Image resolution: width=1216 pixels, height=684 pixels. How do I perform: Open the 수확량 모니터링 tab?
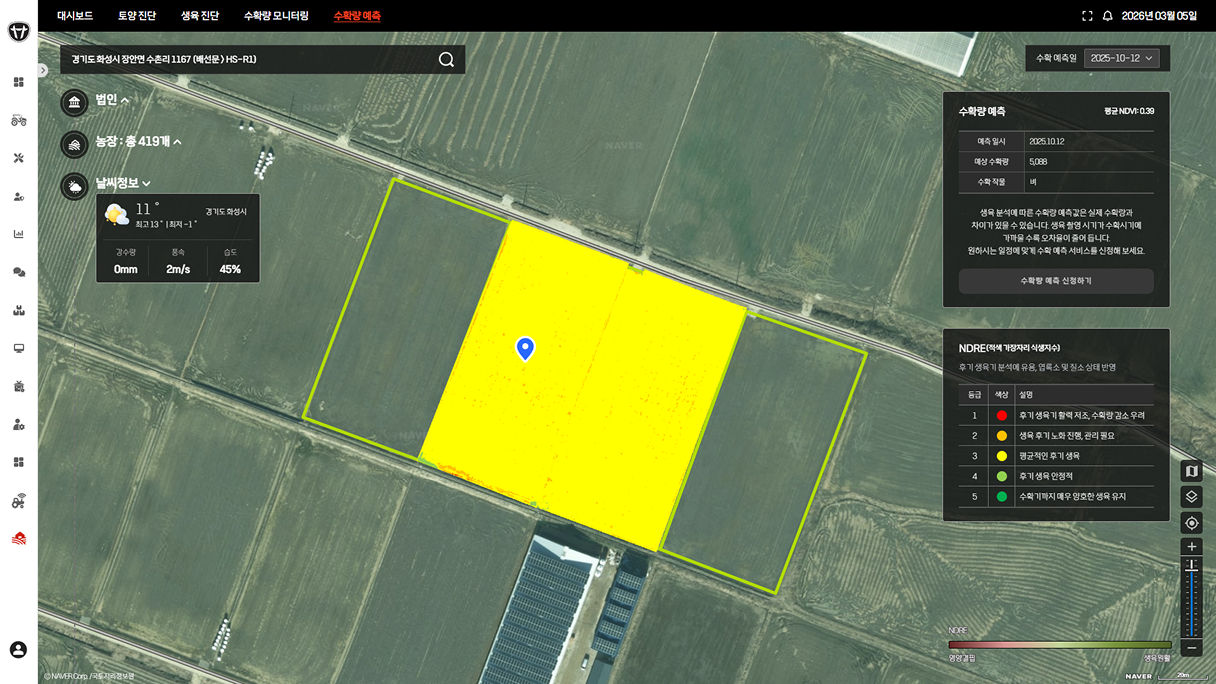click(x=276, y=16)
